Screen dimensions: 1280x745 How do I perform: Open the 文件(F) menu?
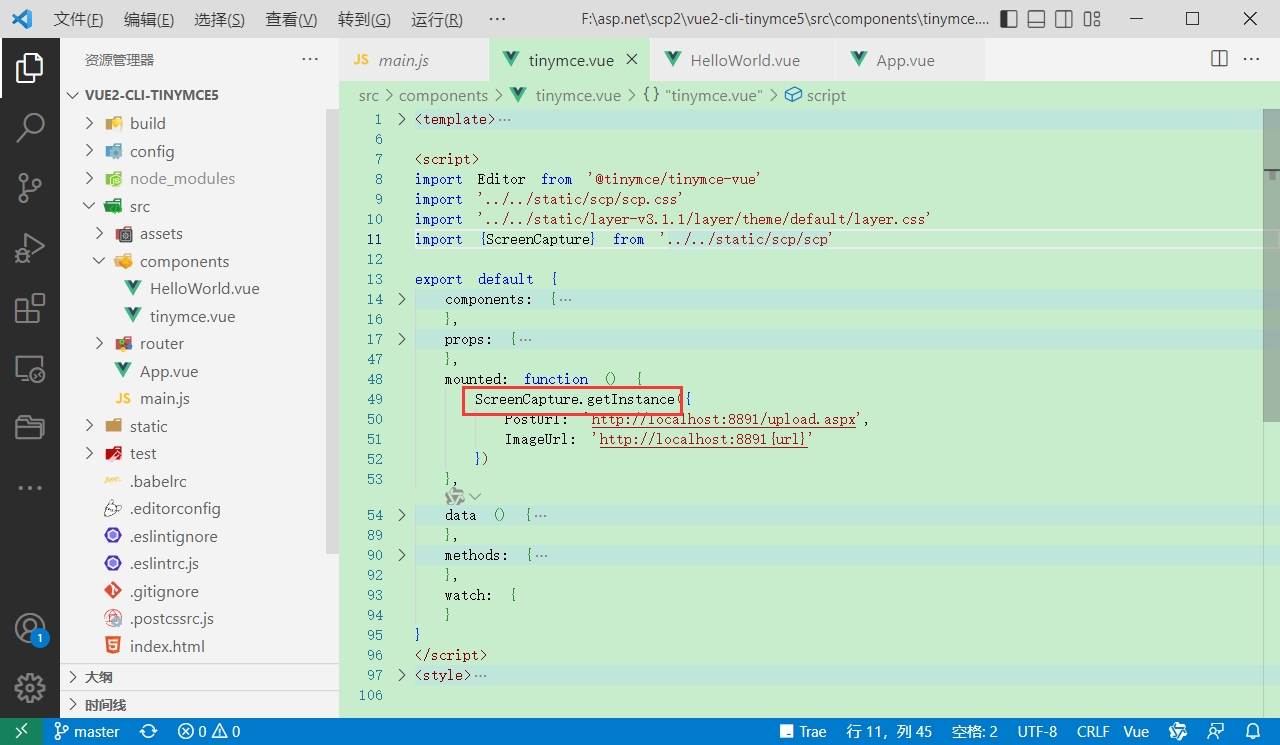(78, 20)
